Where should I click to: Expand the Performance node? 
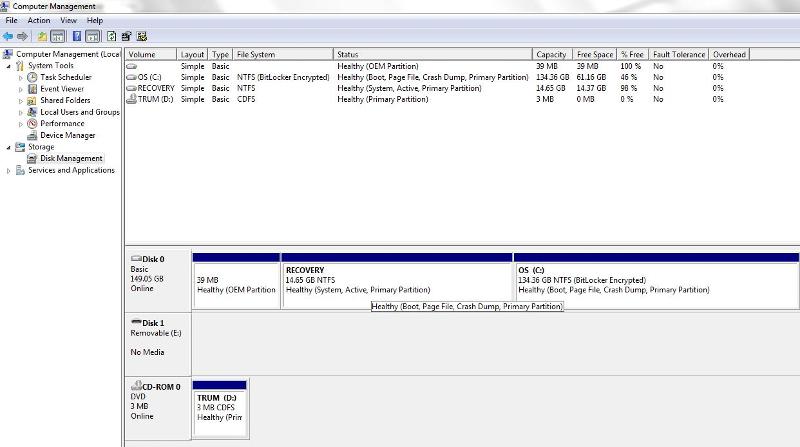point(21,124)
